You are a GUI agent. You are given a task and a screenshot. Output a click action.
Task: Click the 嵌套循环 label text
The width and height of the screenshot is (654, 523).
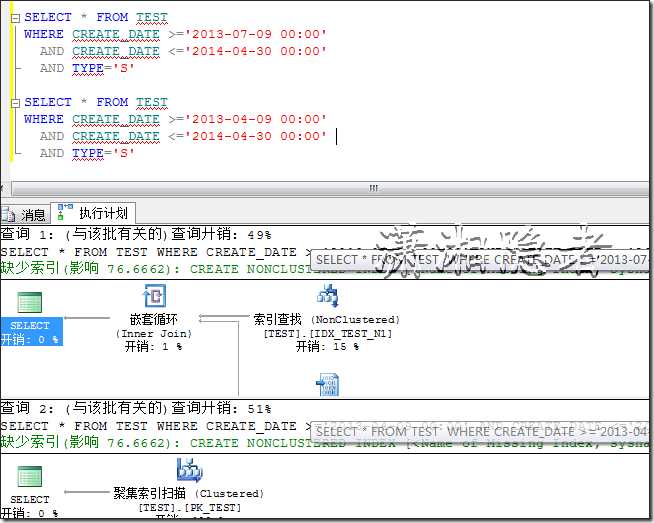point(154,319)
